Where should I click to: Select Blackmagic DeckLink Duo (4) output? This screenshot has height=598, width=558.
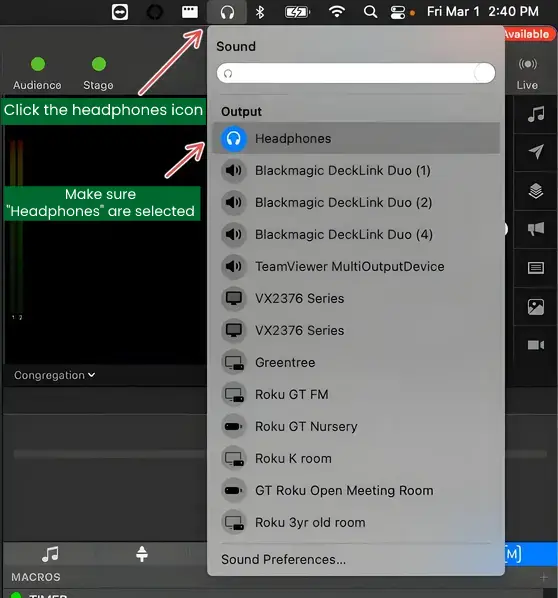(356, 235)
